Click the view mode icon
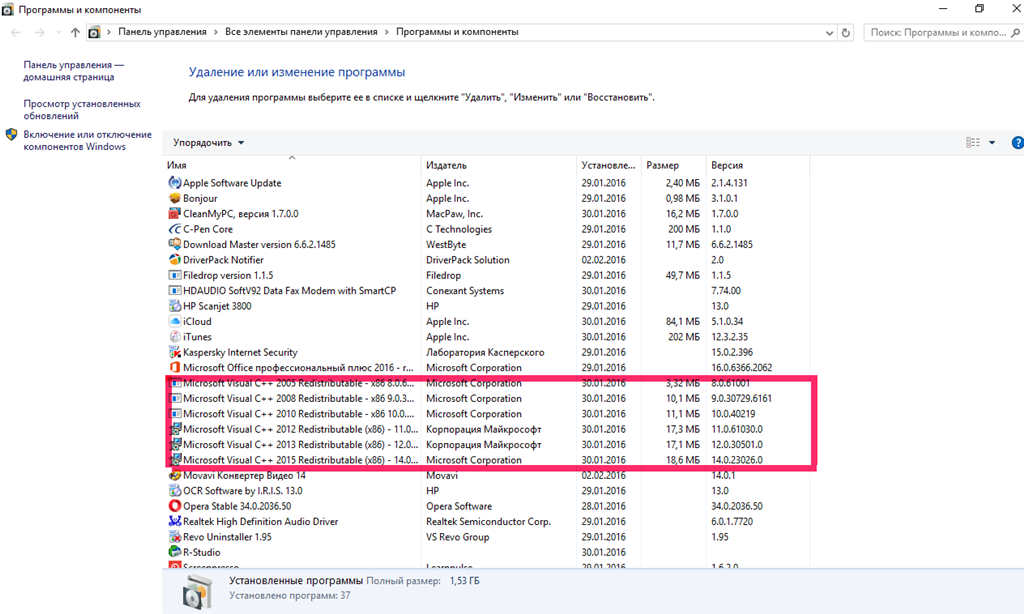This screenshot has width=1024, height=614. (x=972, y=142)
